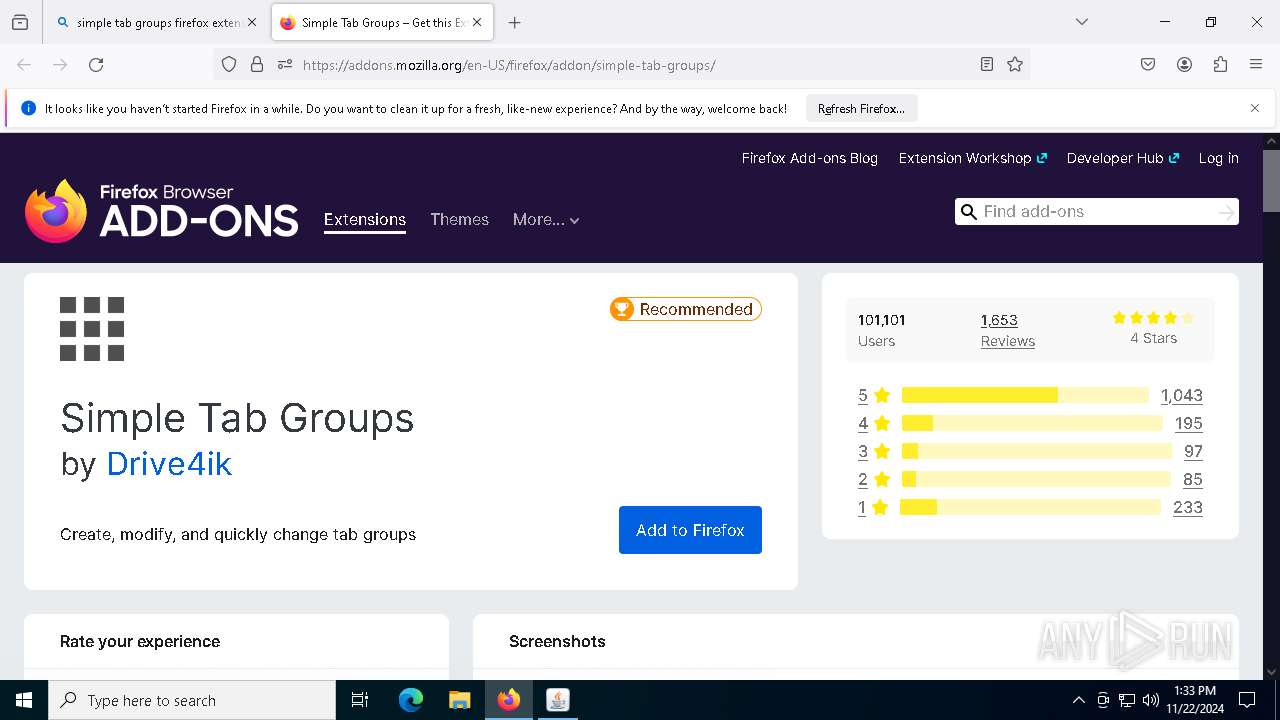Open the 97 three-star reviews count
Image resolution: width=1280 pixels, height=720 pixels.
1193,451
